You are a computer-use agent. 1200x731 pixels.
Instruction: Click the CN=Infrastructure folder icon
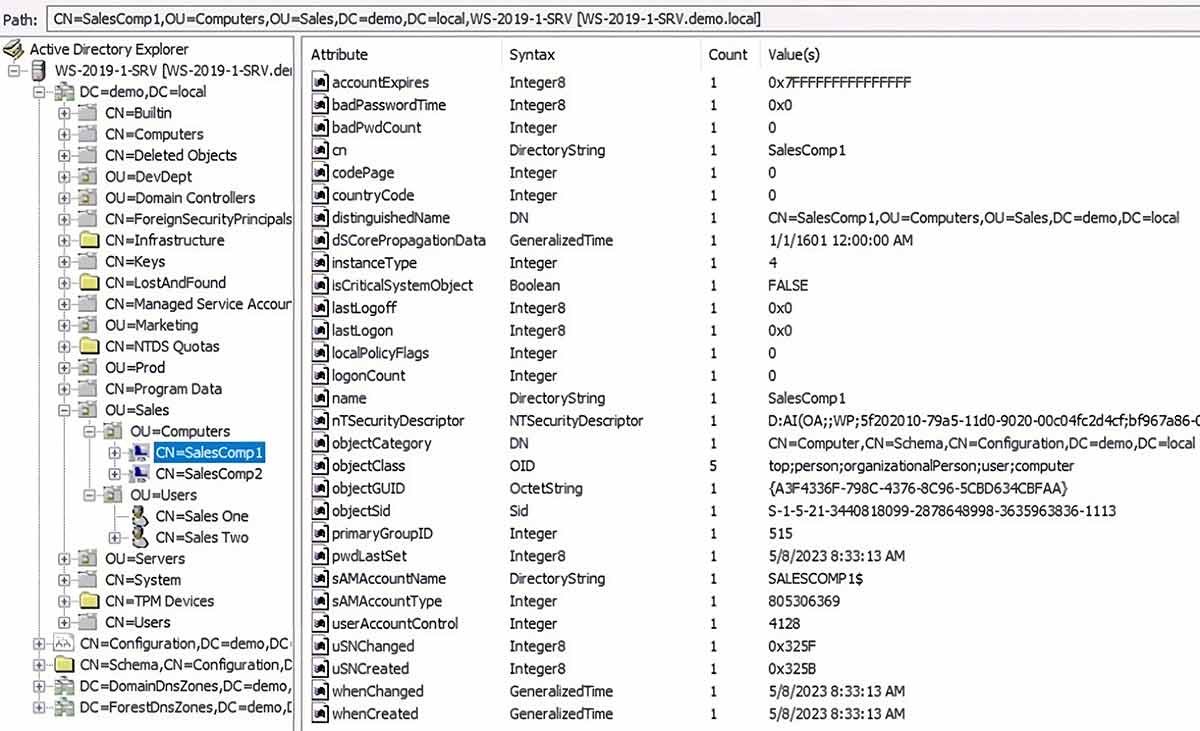click(x=89, y=240)
